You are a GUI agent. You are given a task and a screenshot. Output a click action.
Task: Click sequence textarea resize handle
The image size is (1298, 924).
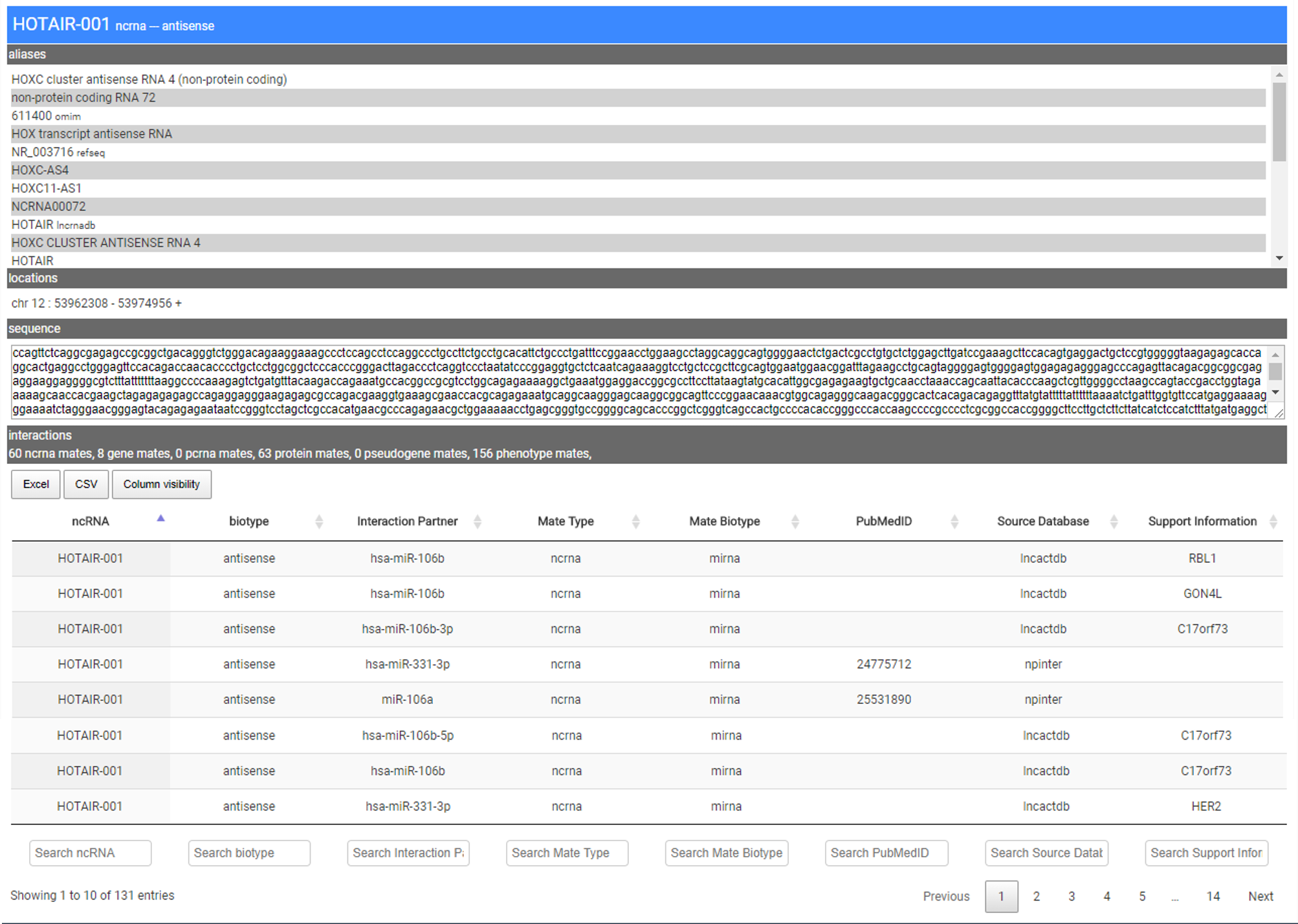pyautogui.click(x=1279, y=413)
